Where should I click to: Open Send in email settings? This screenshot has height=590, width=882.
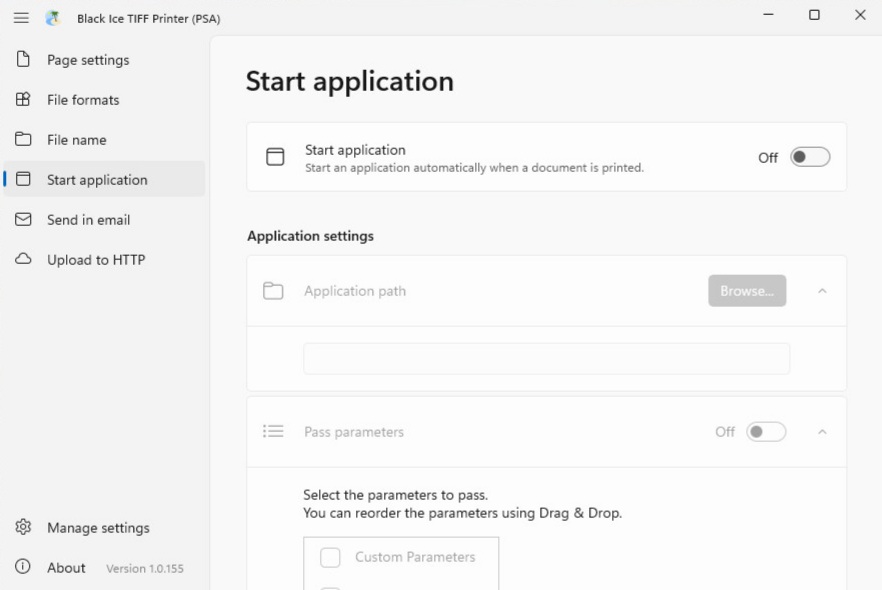[x=105, y=219]
